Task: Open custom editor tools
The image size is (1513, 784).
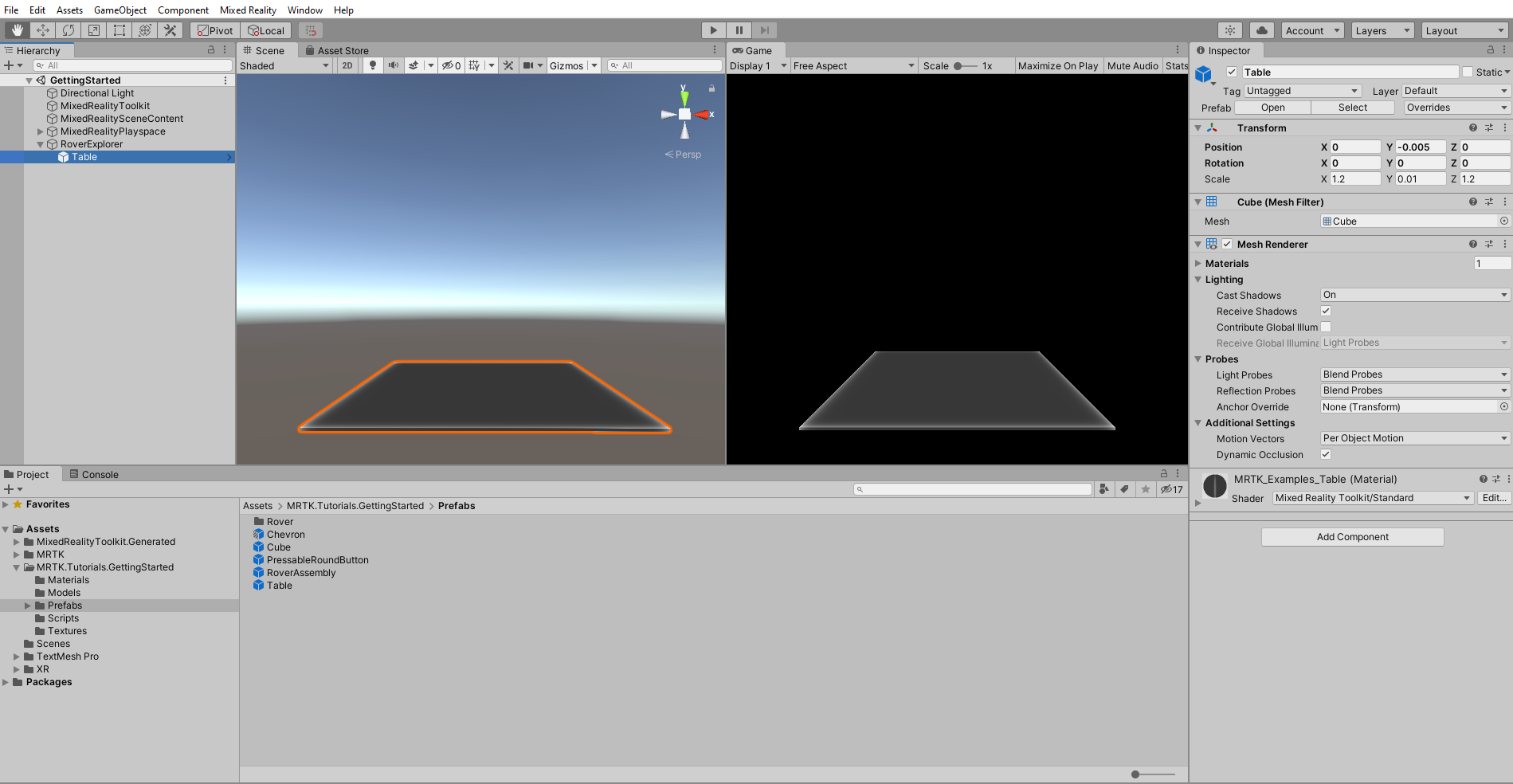Action: point(171,30)
